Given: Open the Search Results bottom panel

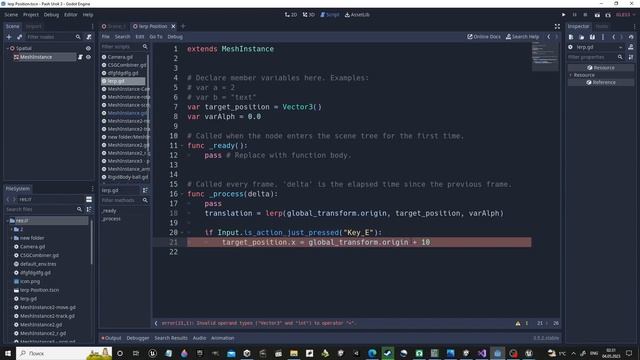Looking at the screenshot, I should (171, 338).
